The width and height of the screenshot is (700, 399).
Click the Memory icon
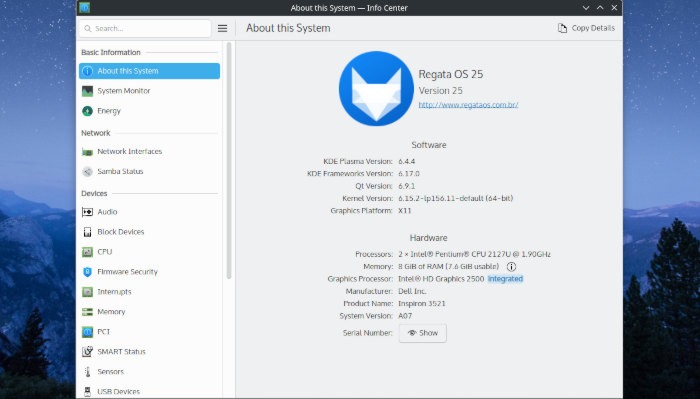point(88,312)
